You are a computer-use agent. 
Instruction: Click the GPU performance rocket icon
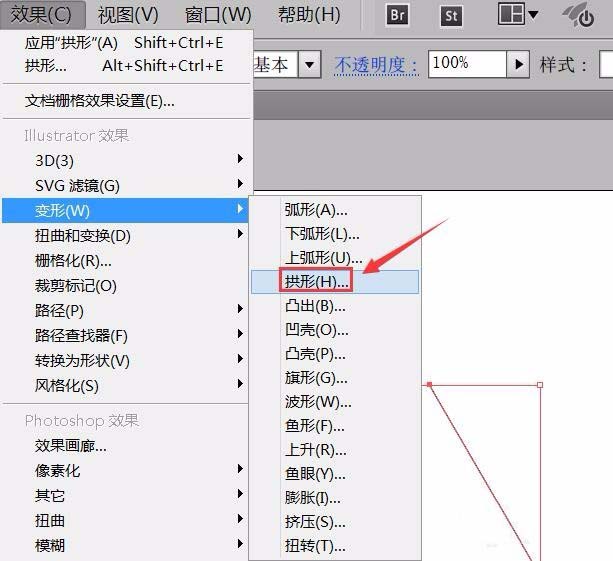[x=579, y=15]
